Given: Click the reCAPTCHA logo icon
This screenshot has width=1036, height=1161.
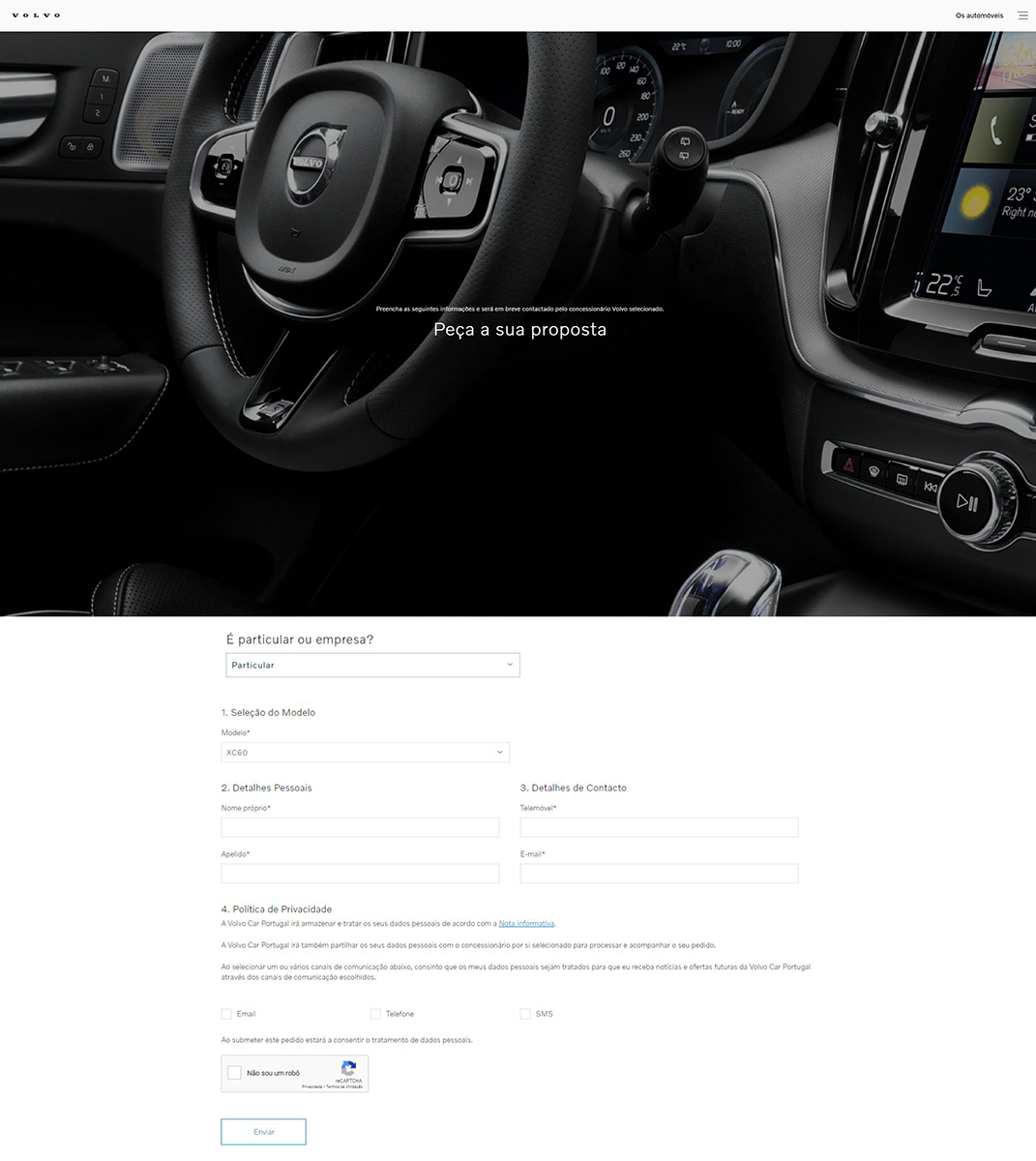Looking at the screenshot, I should tap(349, 1068).
